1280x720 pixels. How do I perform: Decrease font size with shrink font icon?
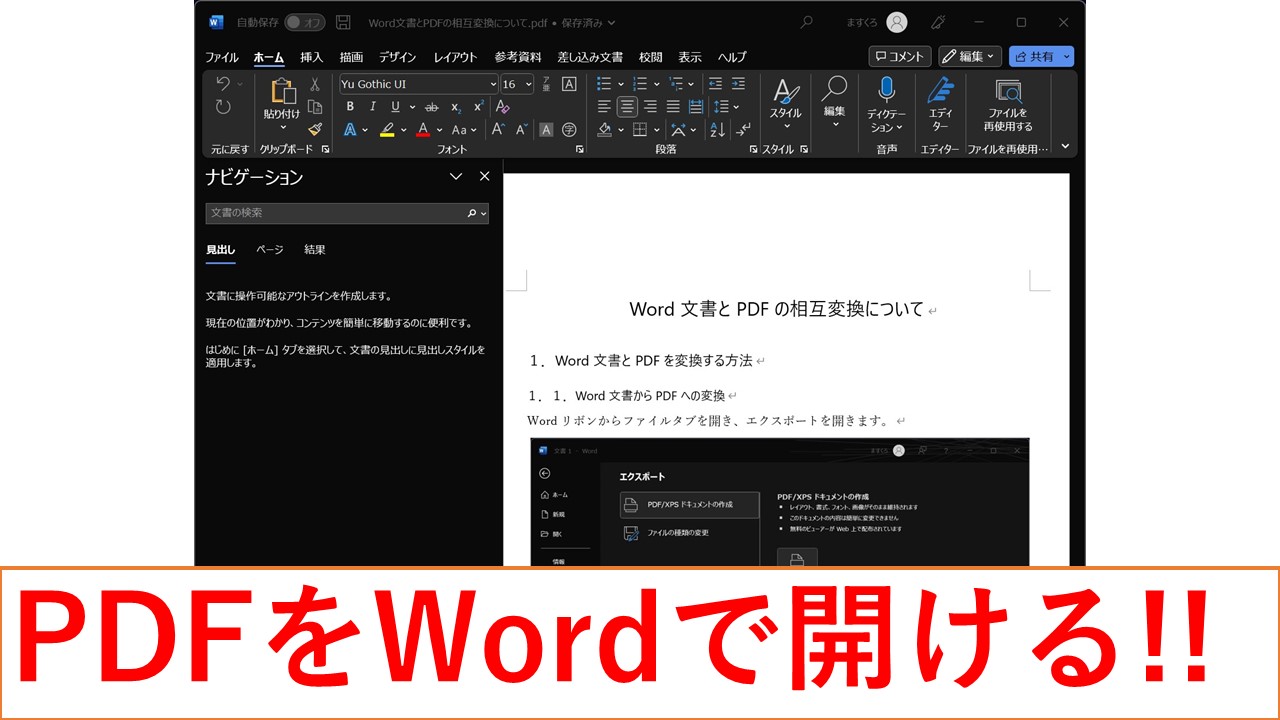click(x=521, y=130)
